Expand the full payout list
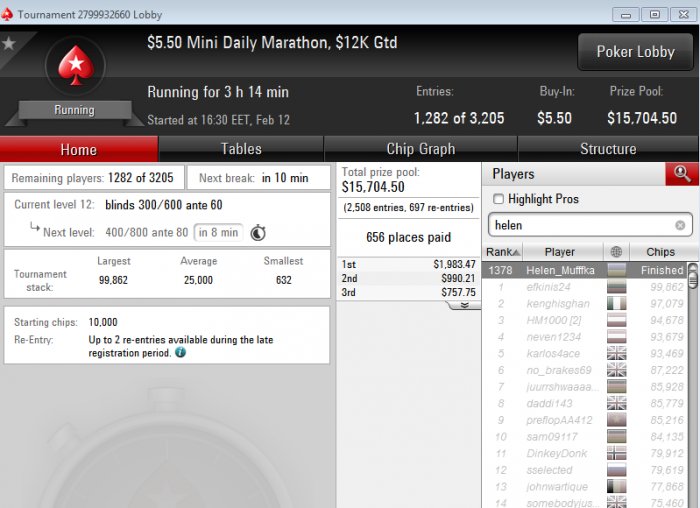The height and width of the screenshot is (508, 700). click(x=464, y=305)
